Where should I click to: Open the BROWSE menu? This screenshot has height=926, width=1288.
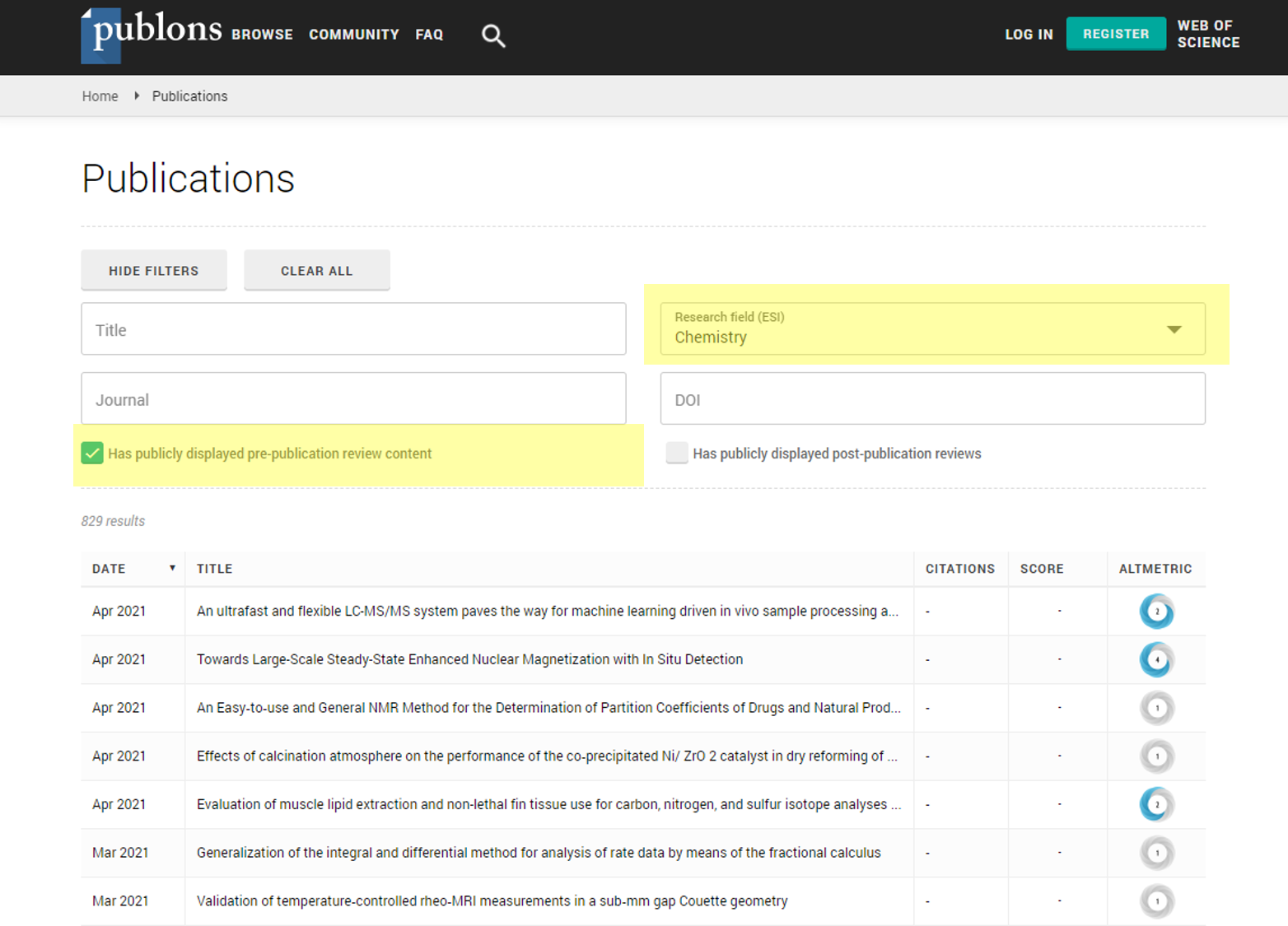point(262,35)
